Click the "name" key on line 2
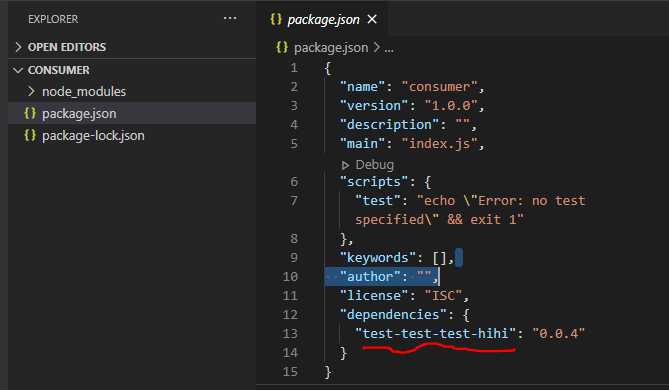This screenshot has height=390, width=669. coord(362,87)
